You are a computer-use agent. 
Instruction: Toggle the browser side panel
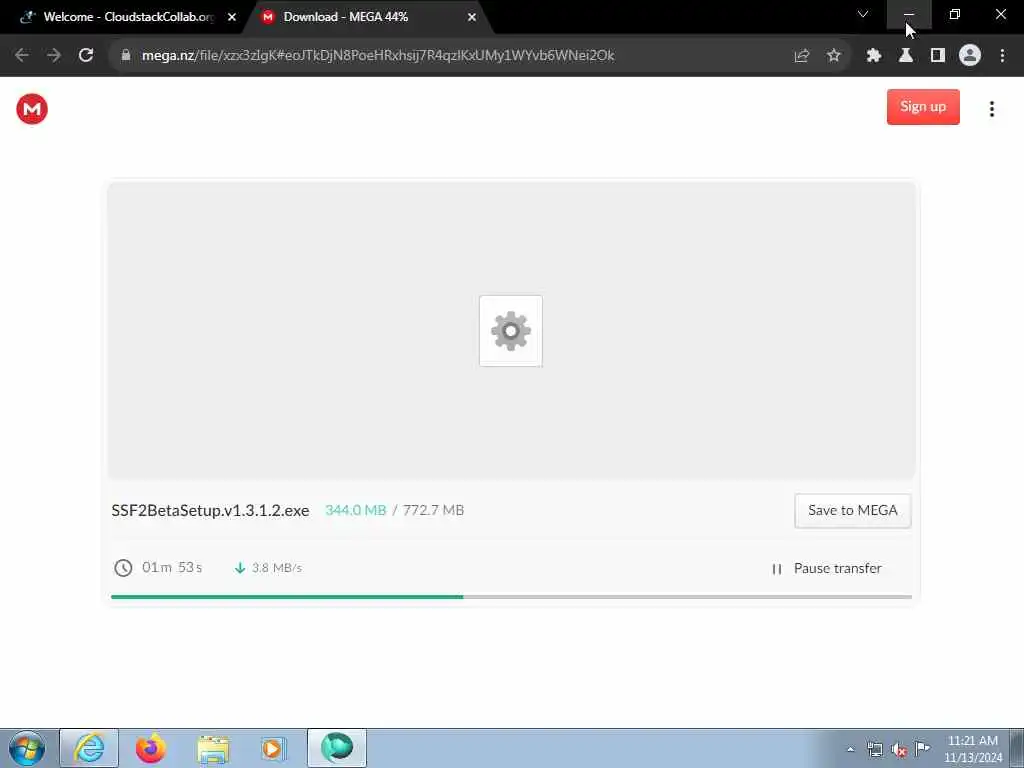click(x=938, y=56)
